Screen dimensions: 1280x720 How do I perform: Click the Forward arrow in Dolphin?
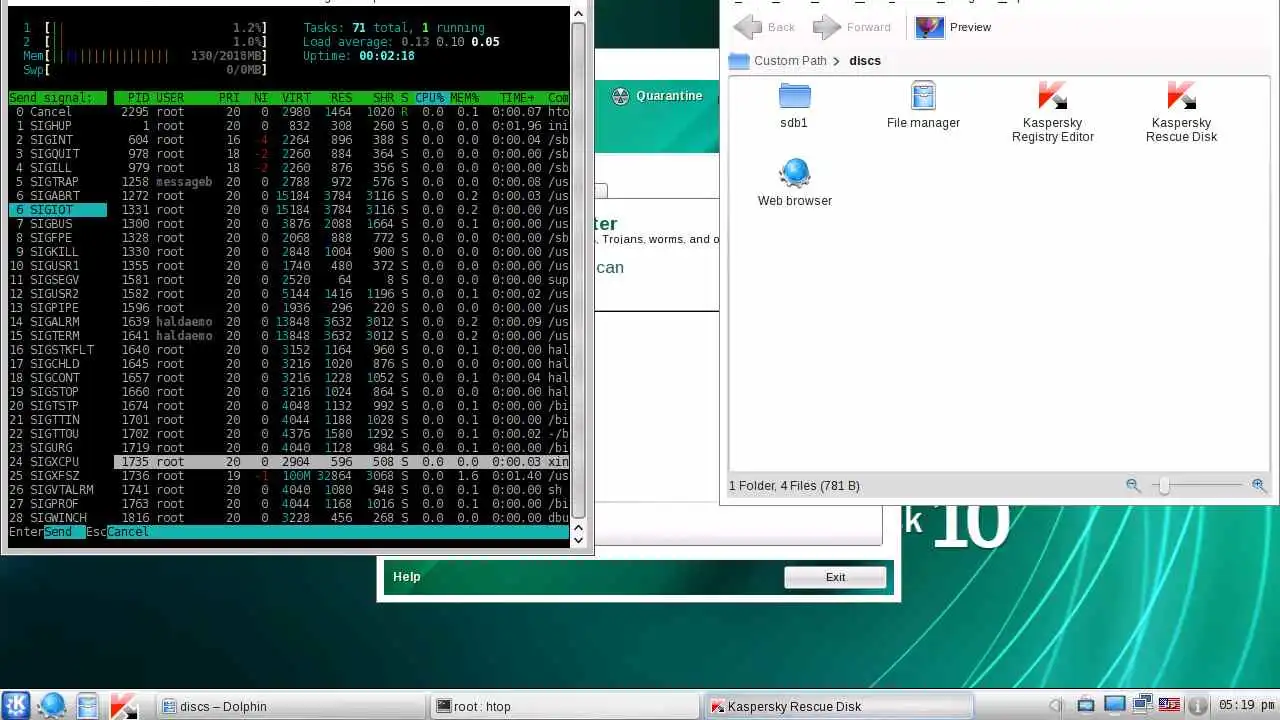pyautogui.click(x=852, y=27)
